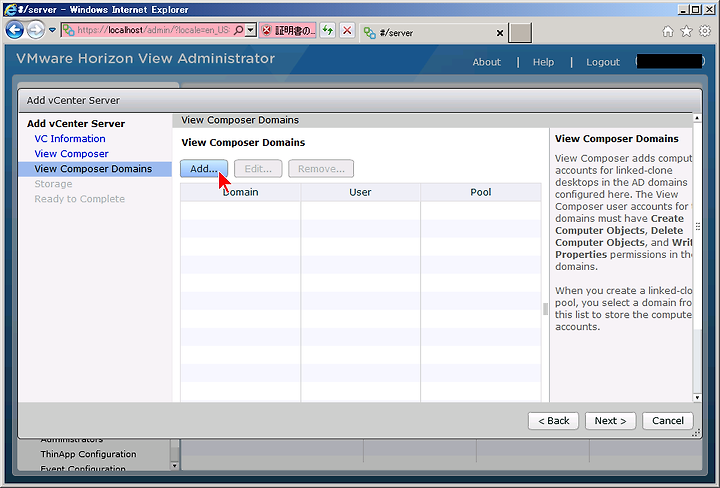
Task: Click the Remove... button
Action: [321, 168]
